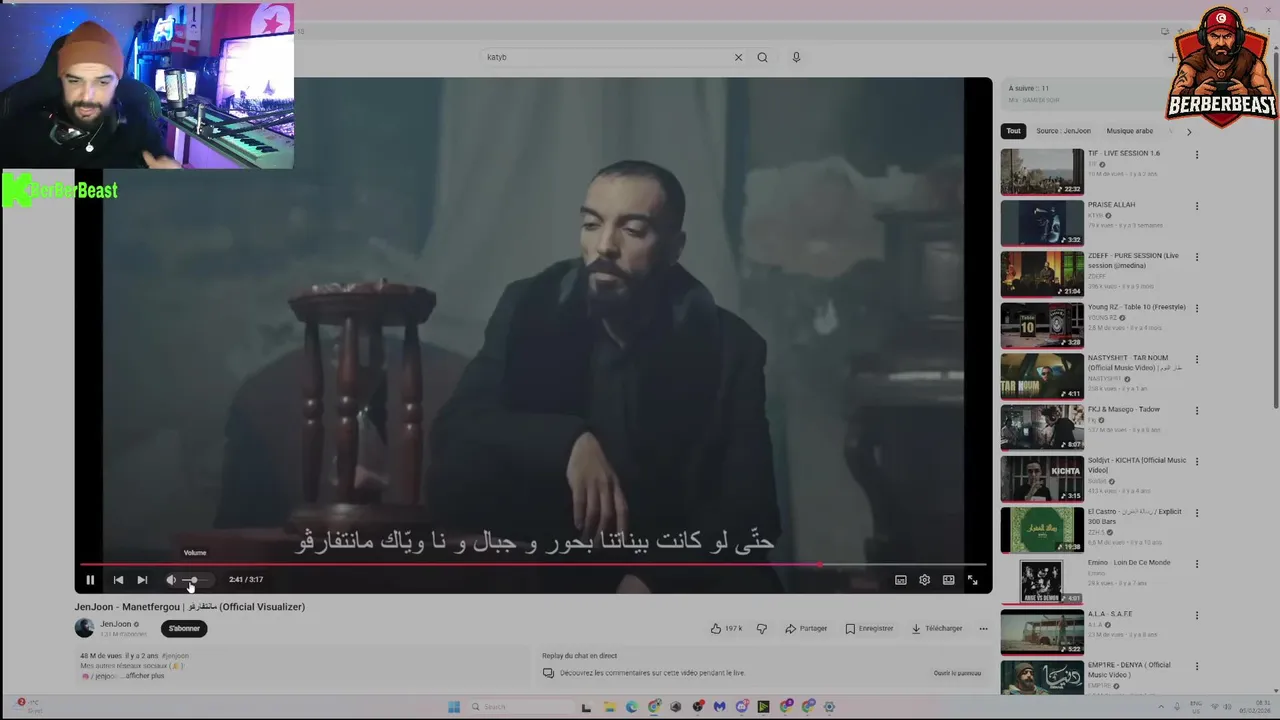
Task: Toggle subtitles on the player
Action: (901, 580)
